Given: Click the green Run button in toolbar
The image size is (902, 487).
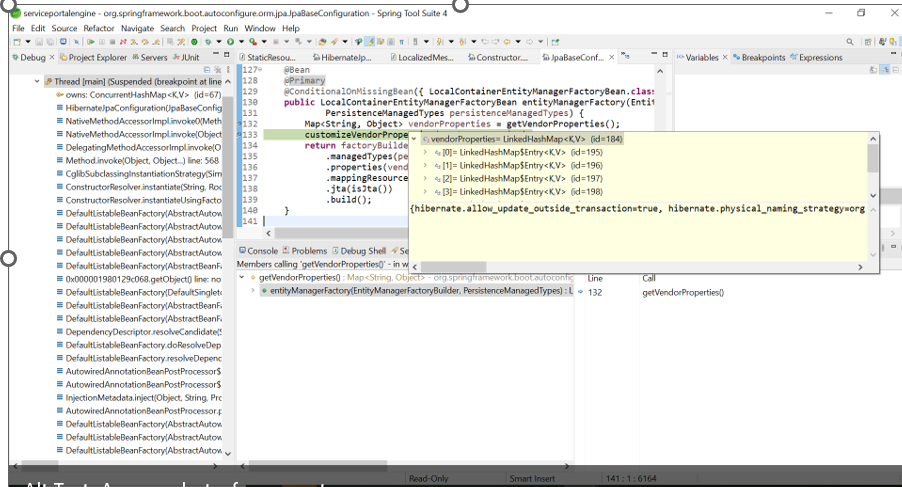Looking at the screenshot, I should point(229,42).
